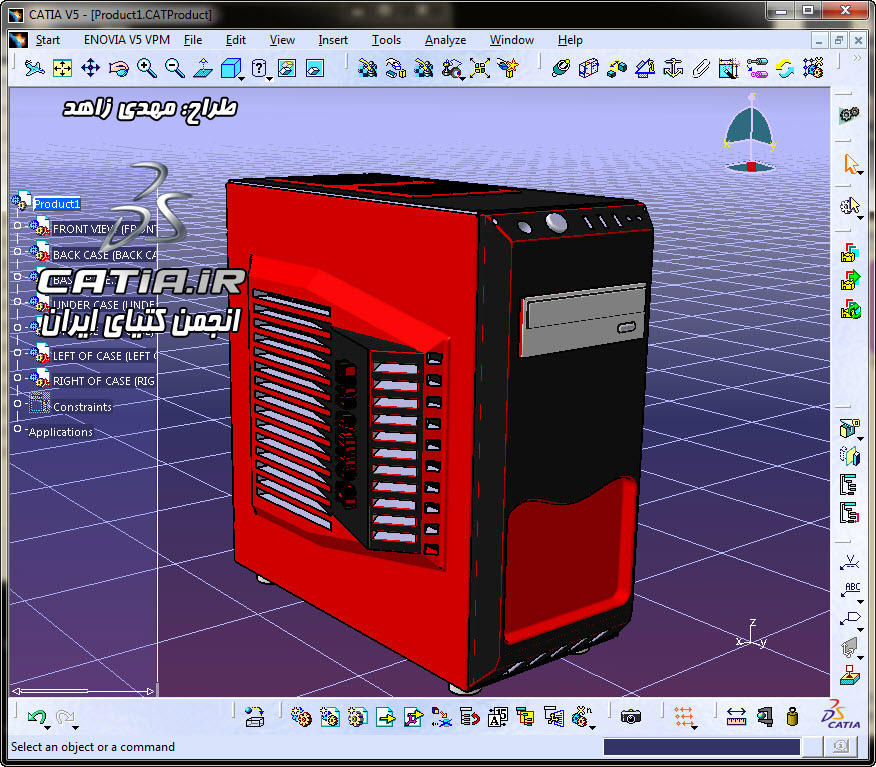Select RIGHT OF CASE node in tree

[x=103, y=381]
